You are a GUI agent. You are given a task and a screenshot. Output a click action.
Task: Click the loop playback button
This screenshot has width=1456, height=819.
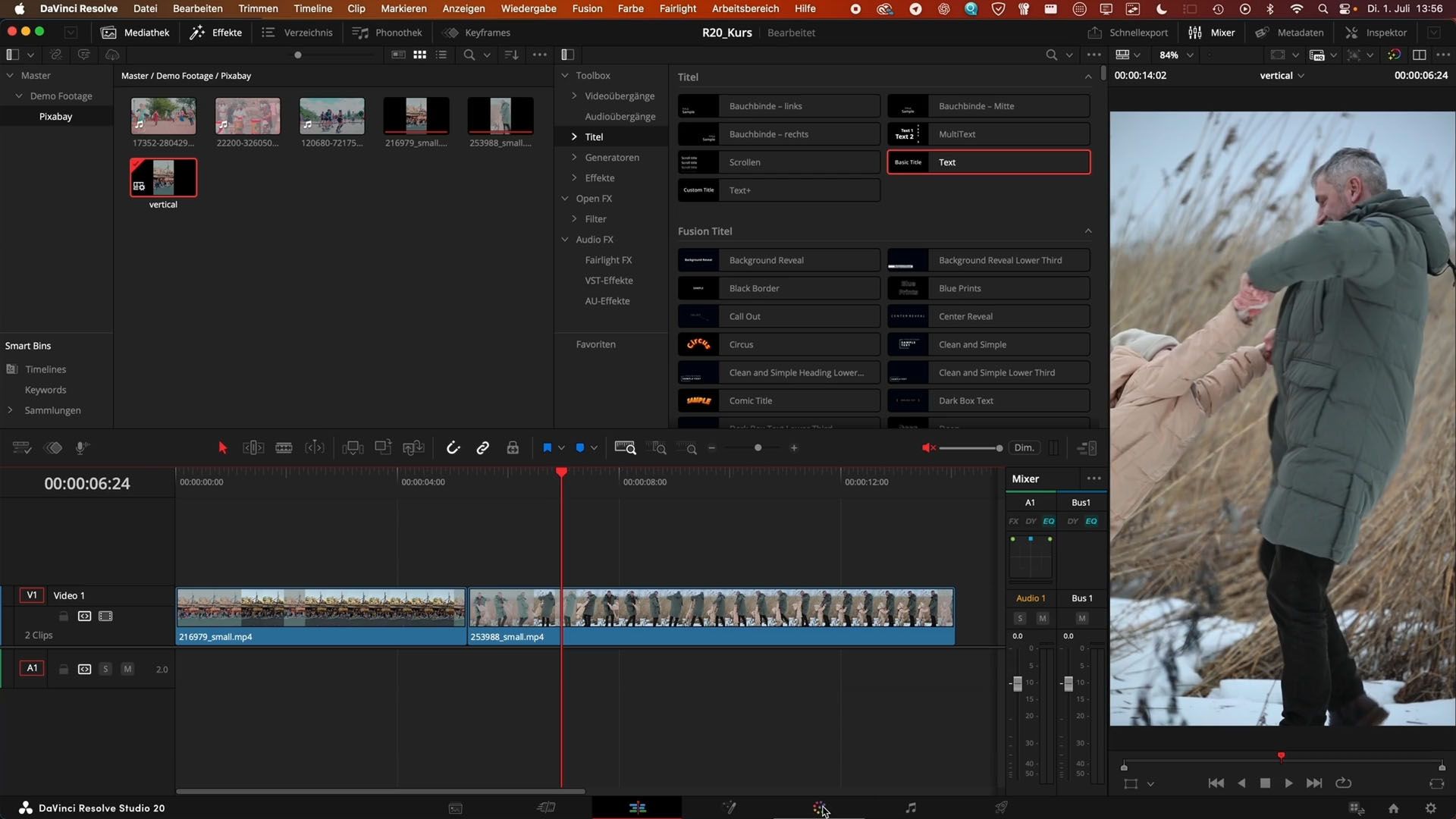pyautogui.click(x=1343, y=783)
